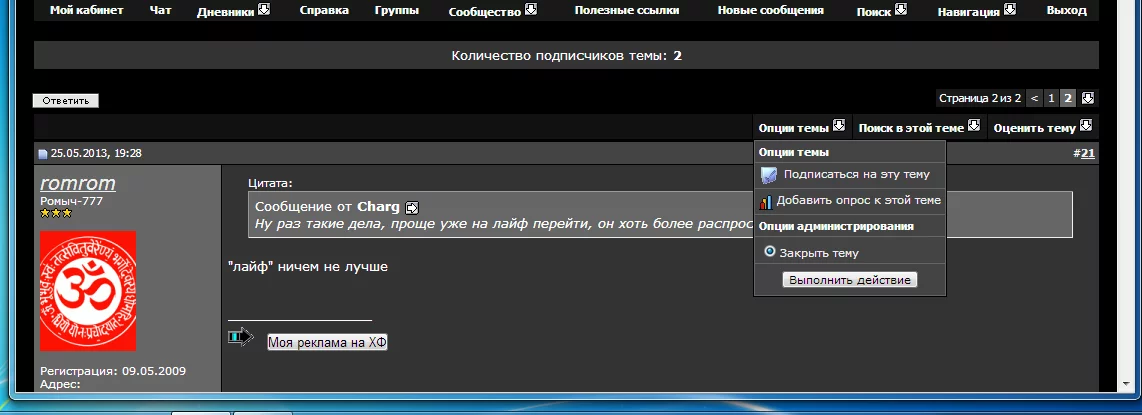Click the Выход link
1142x415 pixels.
(1067, 10)
